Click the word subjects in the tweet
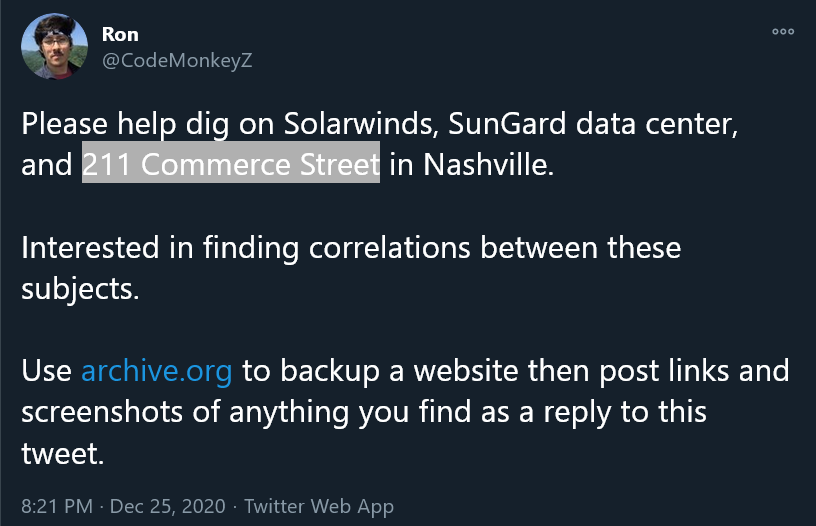 (77, 288)
